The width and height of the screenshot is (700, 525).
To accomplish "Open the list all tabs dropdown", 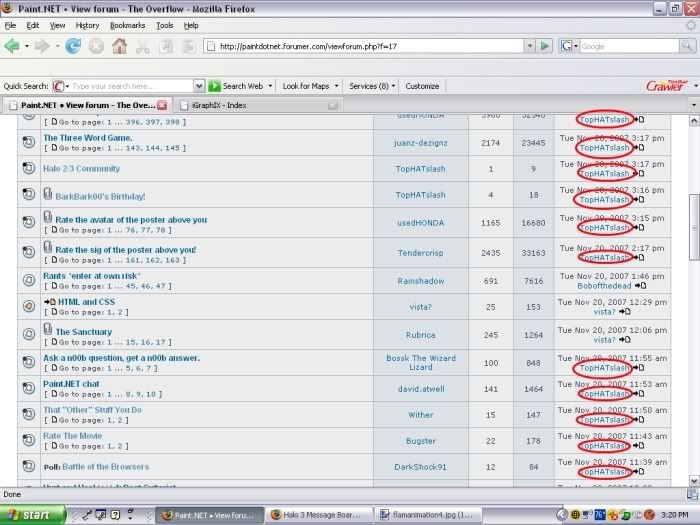I will [694, 105].
